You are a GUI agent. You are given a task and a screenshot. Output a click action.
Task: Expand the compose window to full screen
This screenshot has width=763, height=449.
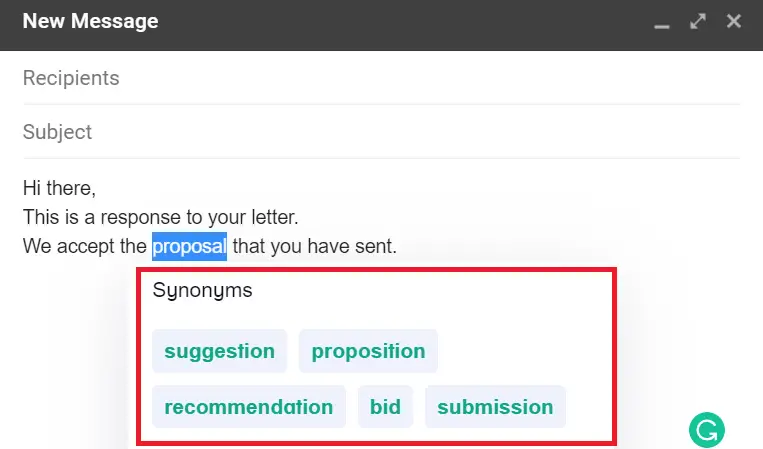[x=698, y=21]
